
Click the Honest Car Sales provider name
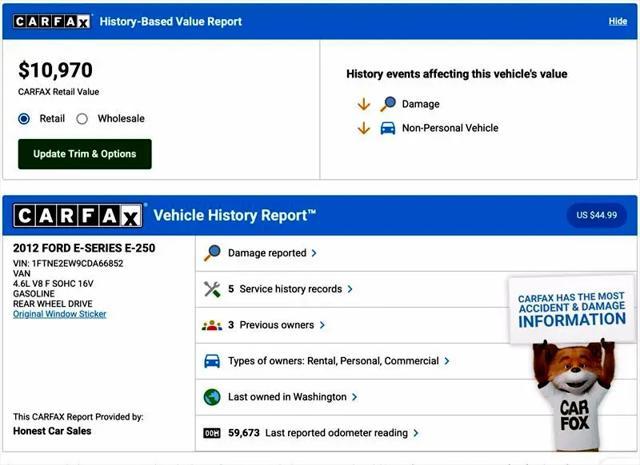click(52, 431)
